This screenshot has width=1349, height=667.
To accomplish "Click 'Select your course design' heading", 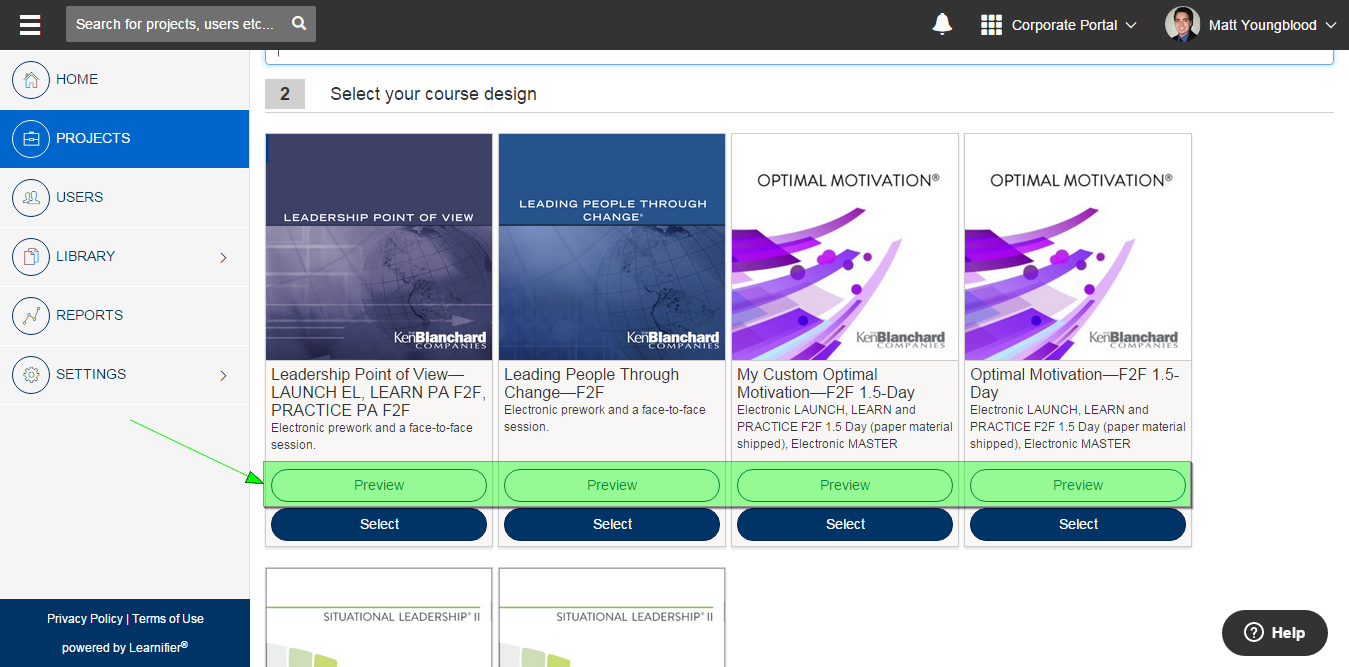I will 433,94.
